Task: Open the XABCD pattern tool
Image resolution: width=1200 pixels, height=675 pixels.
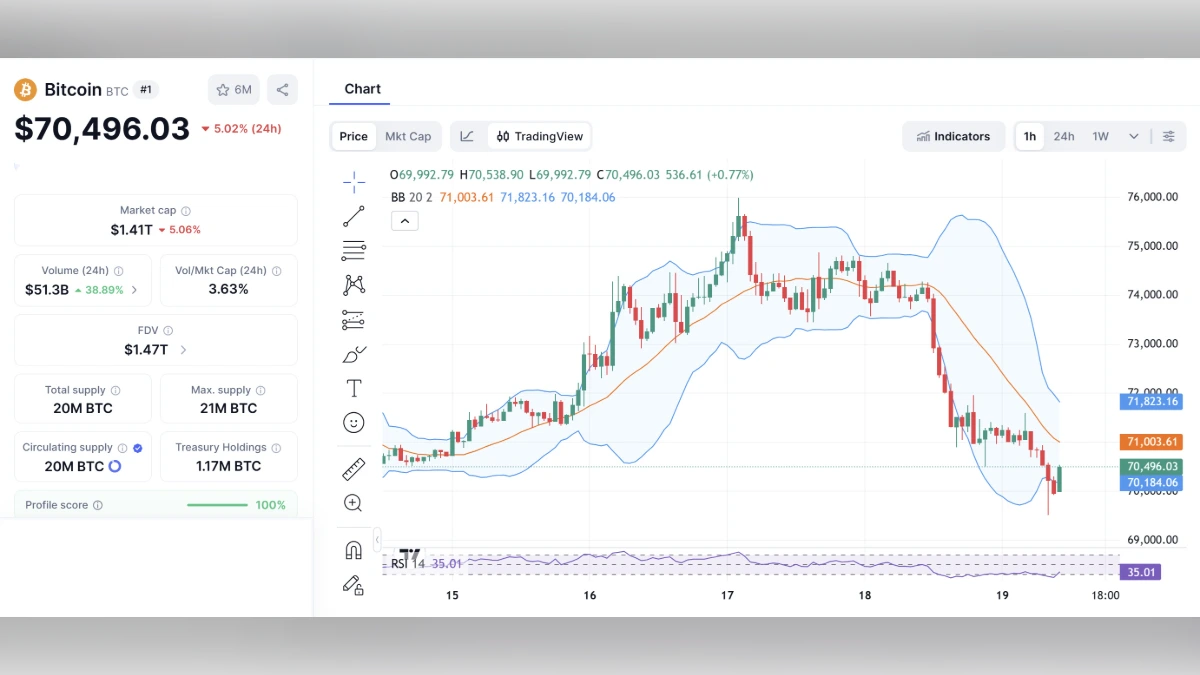Action: click(x=353, y=285)
